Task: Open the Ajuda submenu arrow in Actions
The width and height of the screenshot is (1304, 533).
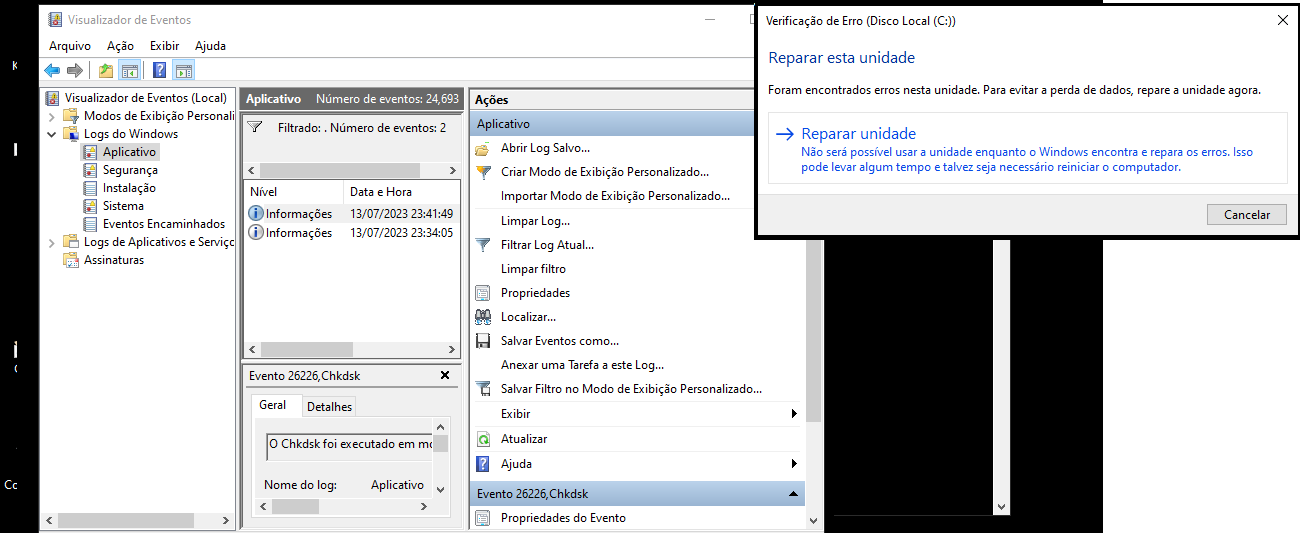Action: pyautogui.click(x=794, y=464)
